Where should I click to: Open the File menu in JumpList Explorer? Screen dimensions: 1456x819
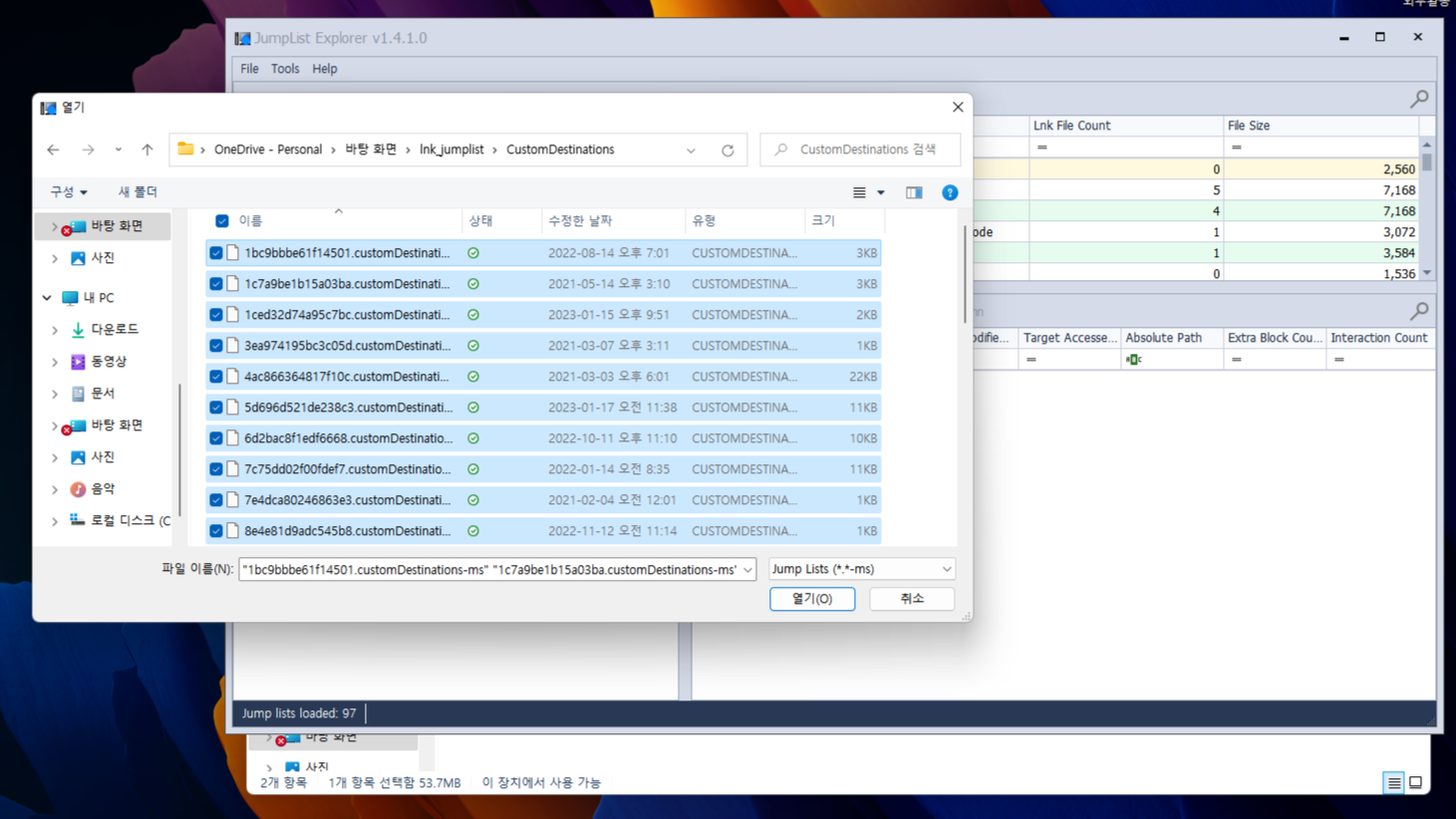pyautogui.click(x=249, y=69)
